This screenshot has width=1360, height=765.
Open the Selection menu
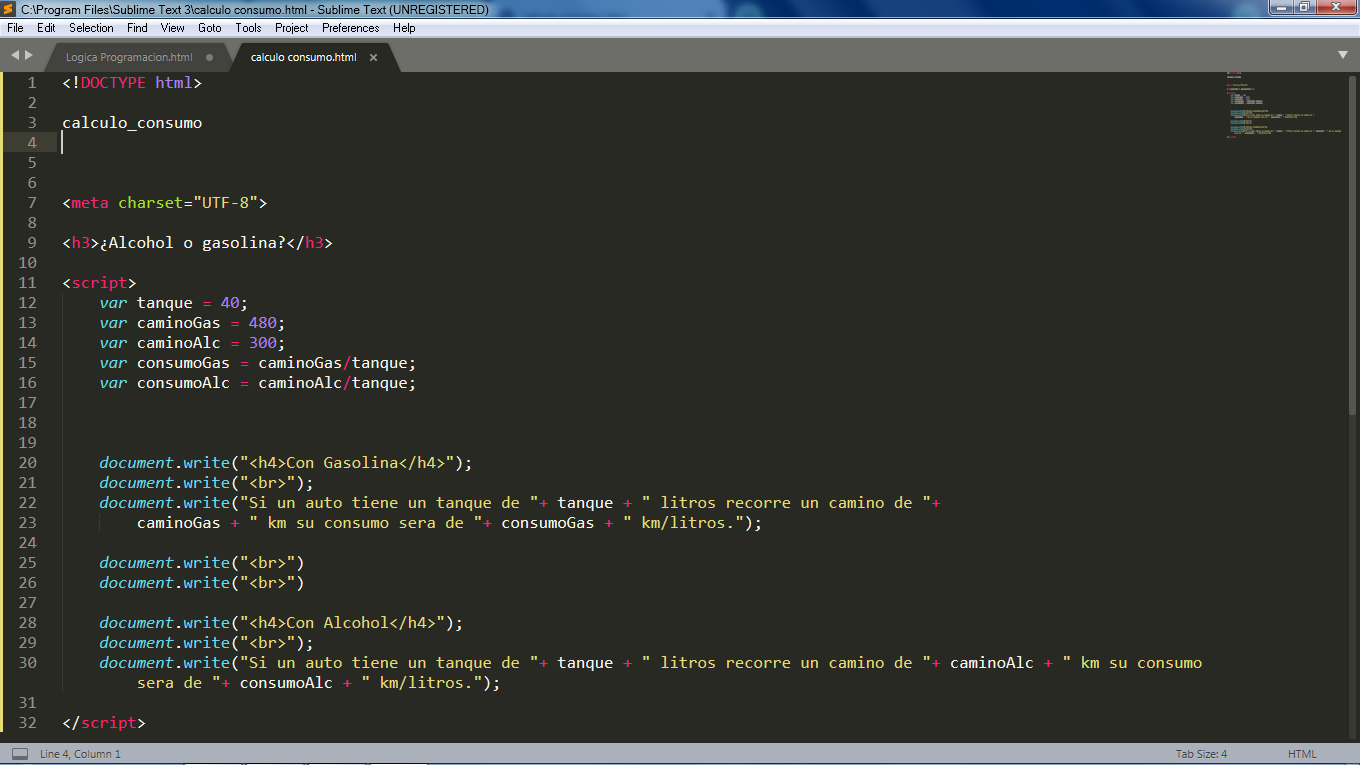[91, 28]
